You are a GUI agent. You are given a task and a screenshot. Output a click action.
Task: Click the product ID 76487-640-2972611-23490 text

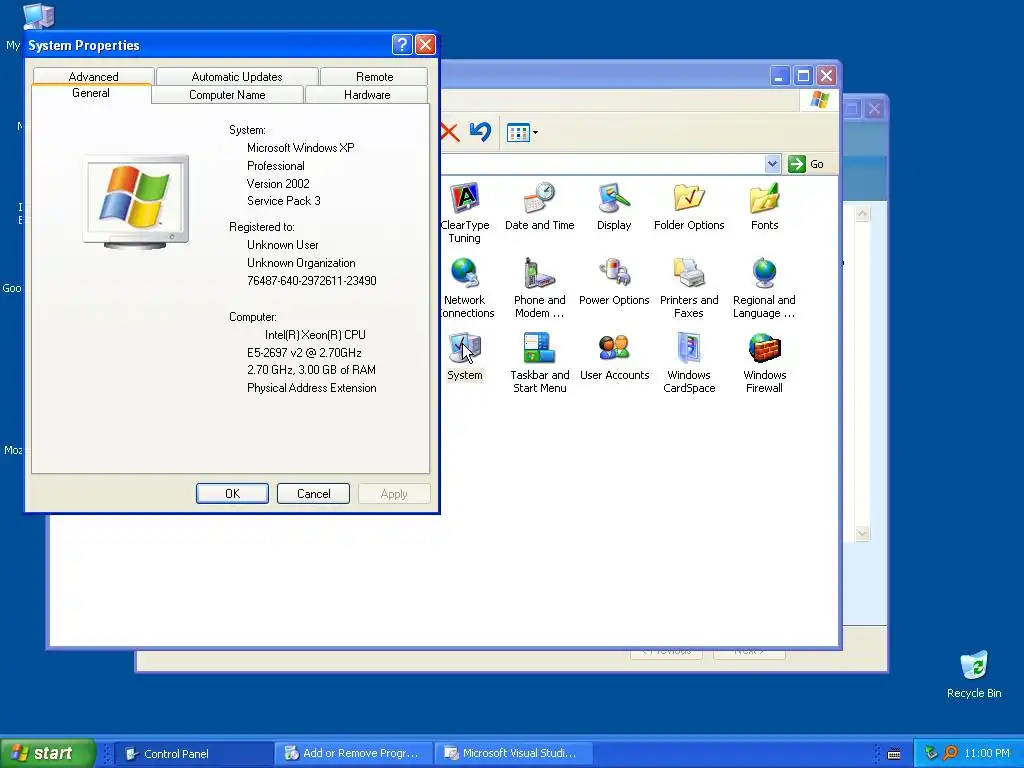click(312, 281)
